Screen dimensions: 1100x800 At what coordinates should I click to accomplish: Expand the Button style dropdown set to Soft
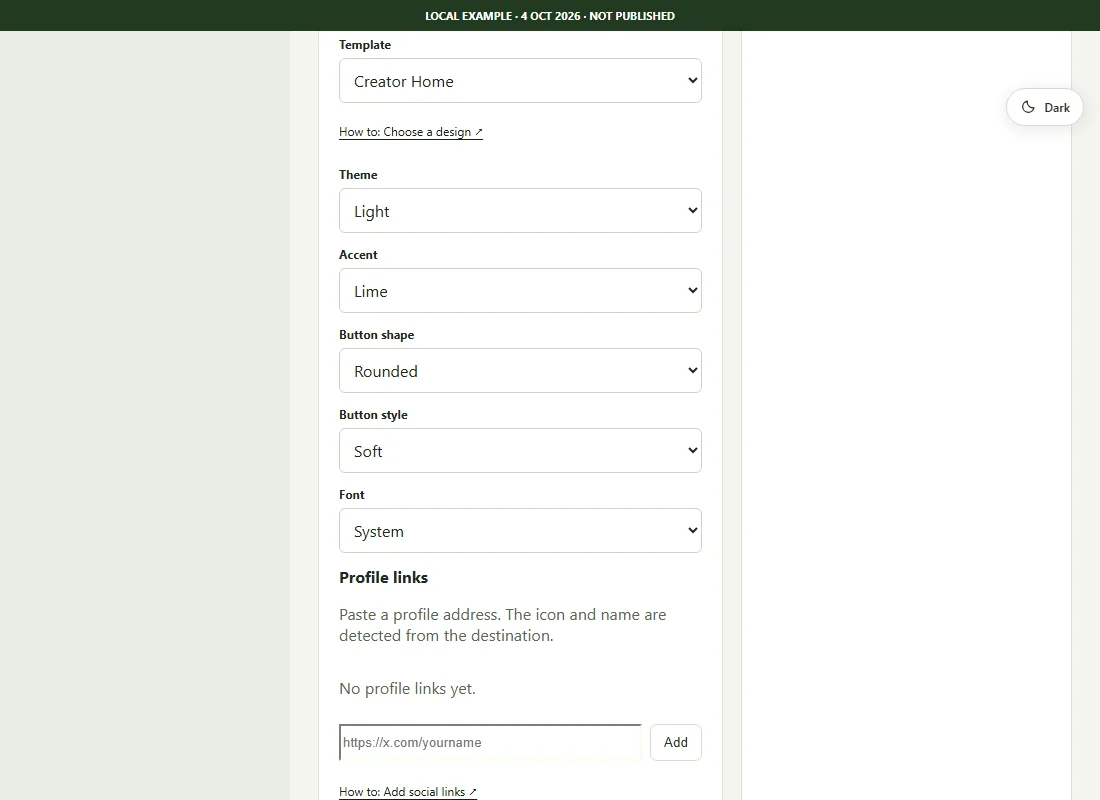click(520, 451)
